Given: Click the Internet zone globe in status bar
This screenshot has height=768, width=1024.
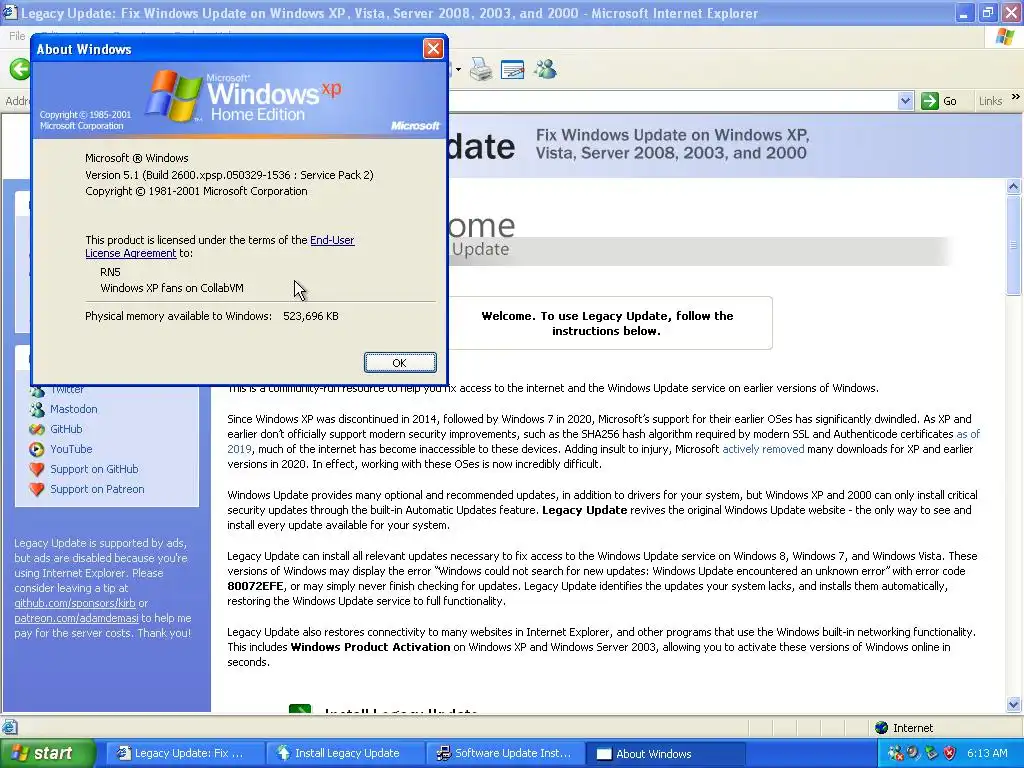Looking at the screenshot, I should click(x=882, y=728).
